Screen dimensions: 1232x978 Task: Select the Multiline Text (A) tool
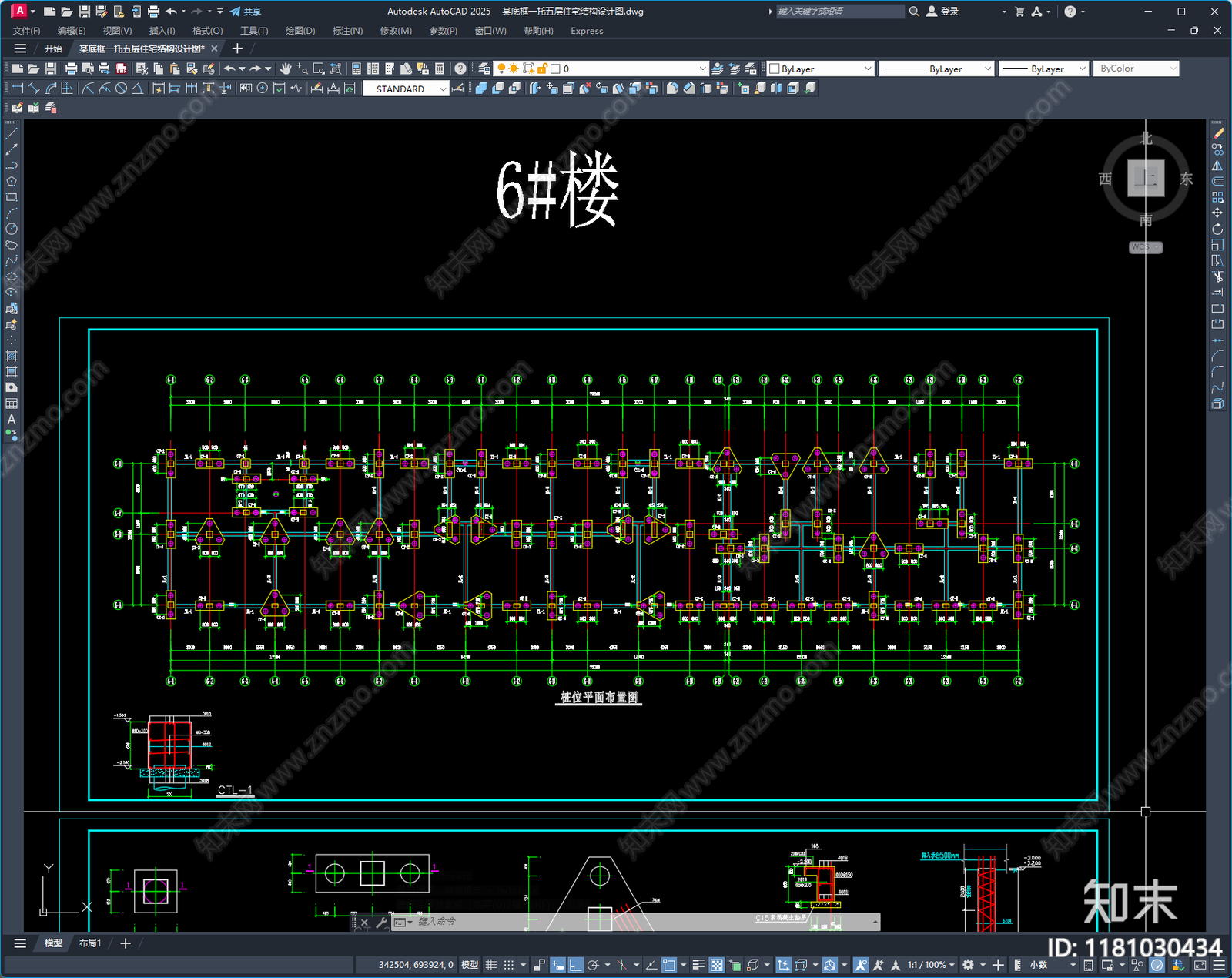[12, 420]
